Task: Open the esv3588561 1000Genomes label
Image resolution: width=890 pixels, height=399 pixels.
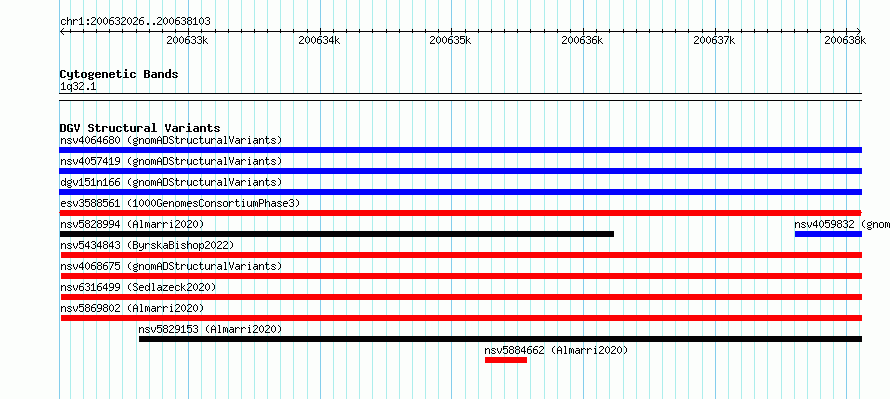Action: [180, 203]
